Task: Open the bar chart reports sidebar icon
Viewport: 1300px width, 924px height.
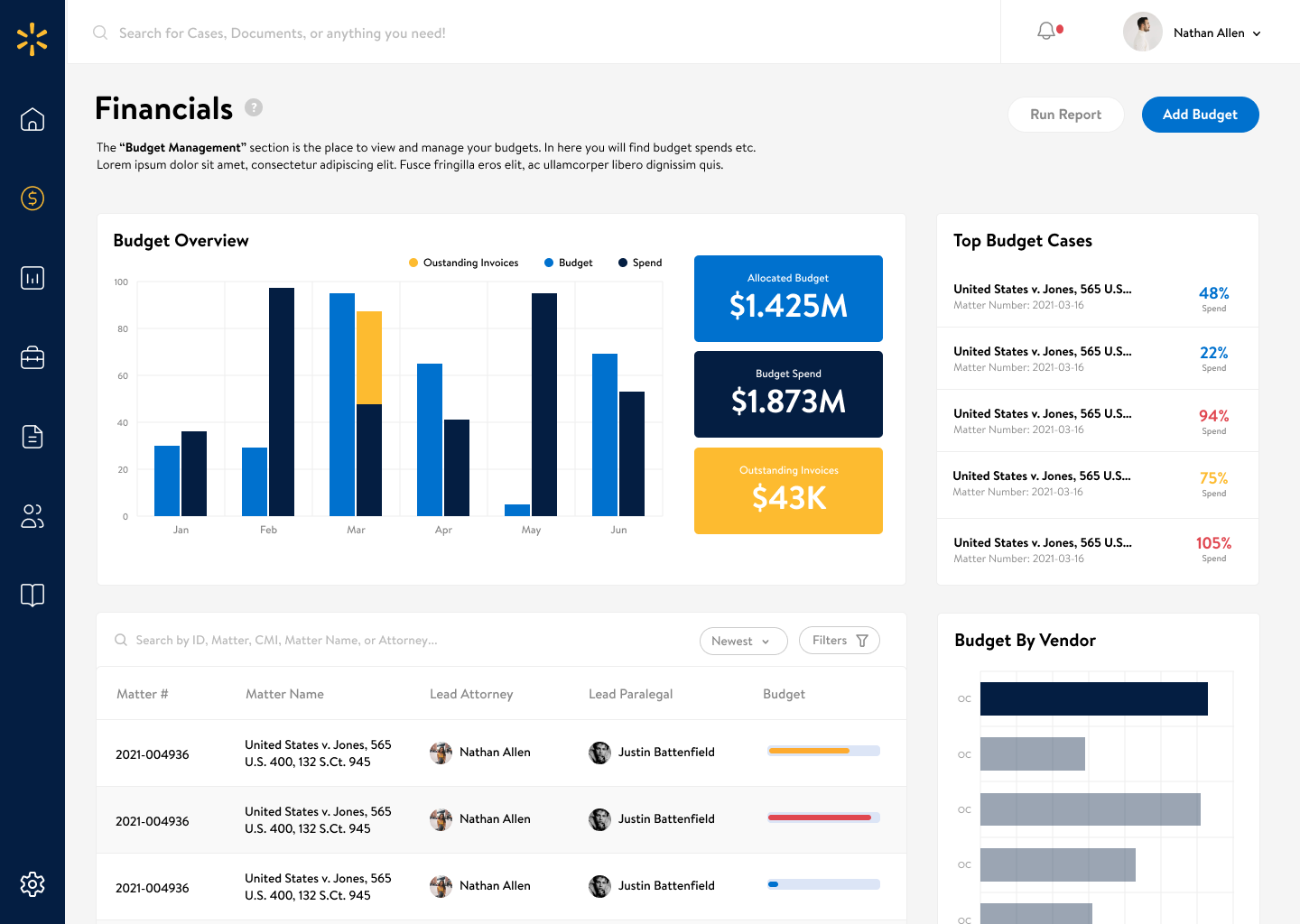Action: click(x=32, y=278)
